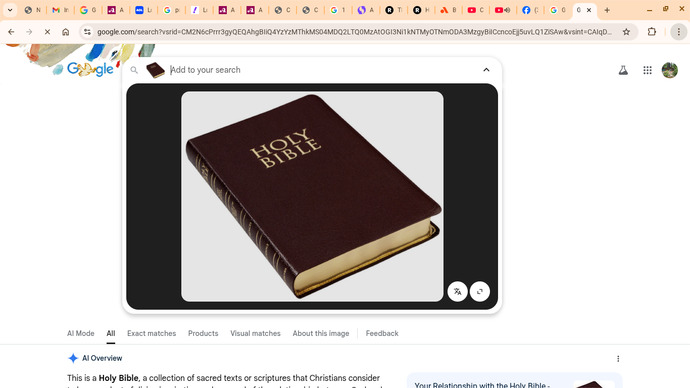View site information icon in address bar

[88, 32]
